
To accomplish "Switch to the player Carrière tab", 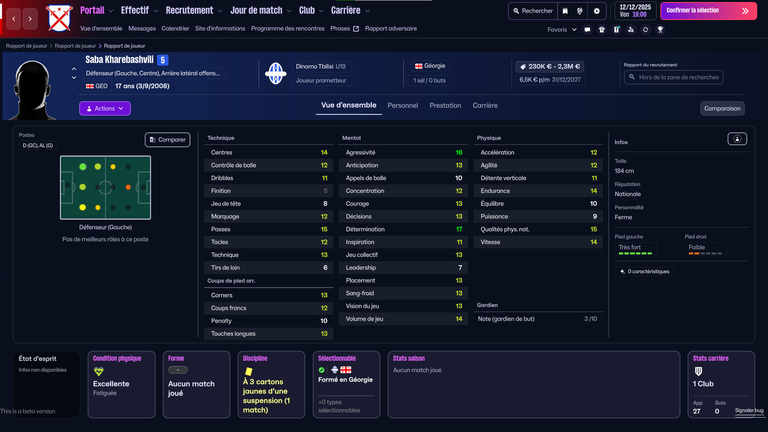I will [x=485, y=105].
